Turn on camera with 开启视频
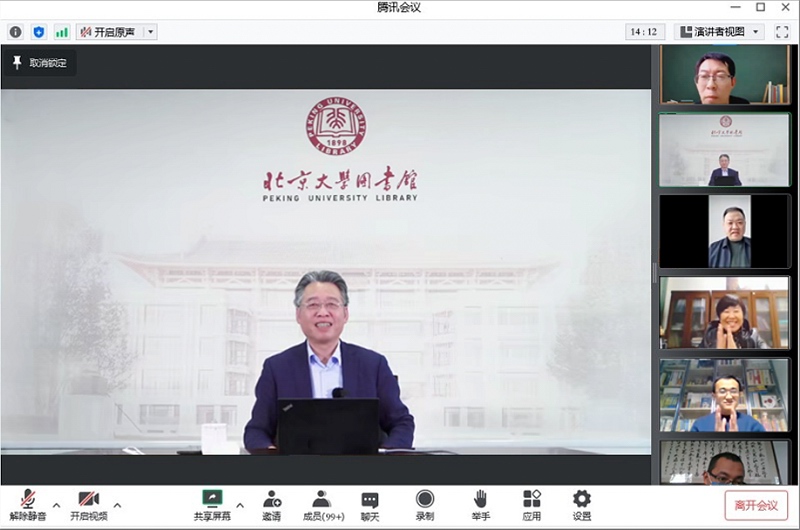Screen dimensions: 800x530 pyautogui.click(x=89, y=505)
